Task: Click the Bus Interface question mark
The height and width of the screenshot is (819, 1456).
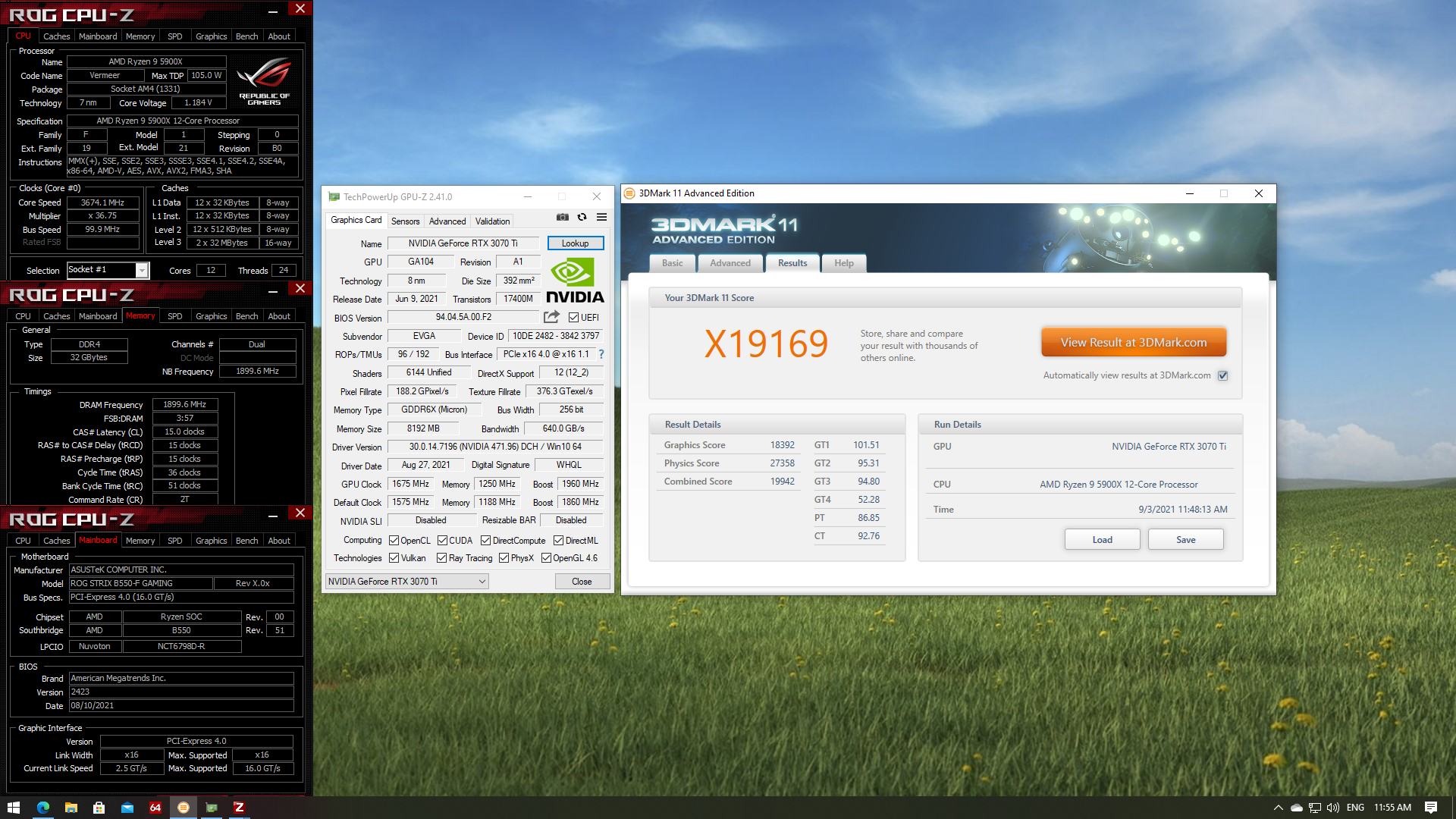Action: click(601, 354)
